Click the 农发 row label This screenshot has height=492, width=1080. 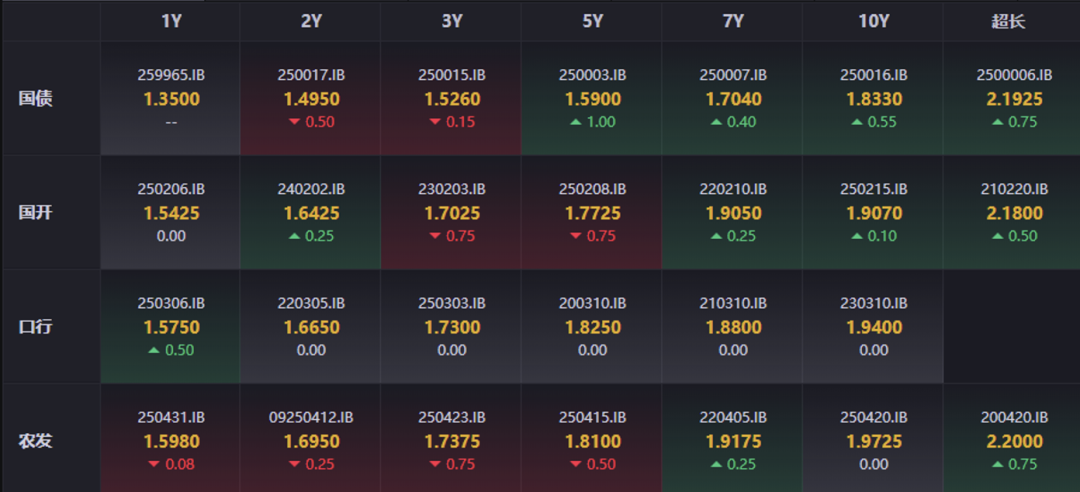[x=36, y=441]
